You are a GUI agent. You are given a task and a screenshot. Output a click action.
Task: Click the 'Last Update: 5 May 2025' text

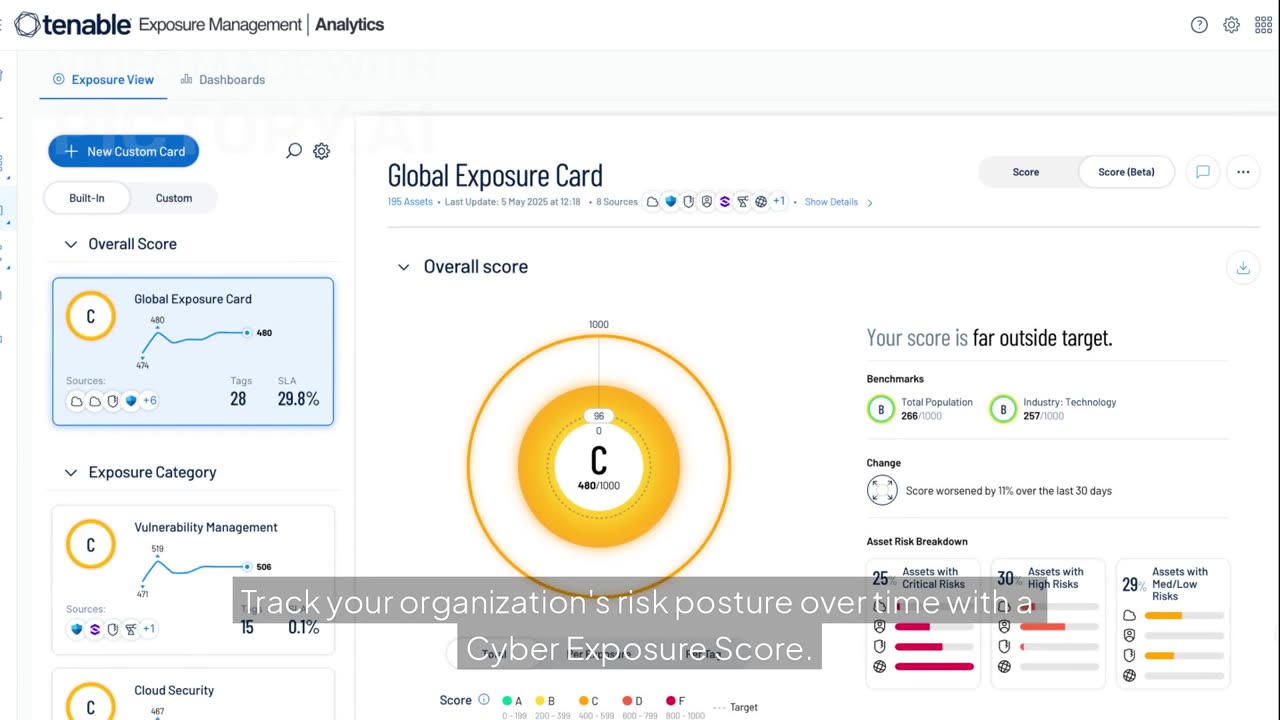[513, 202]
